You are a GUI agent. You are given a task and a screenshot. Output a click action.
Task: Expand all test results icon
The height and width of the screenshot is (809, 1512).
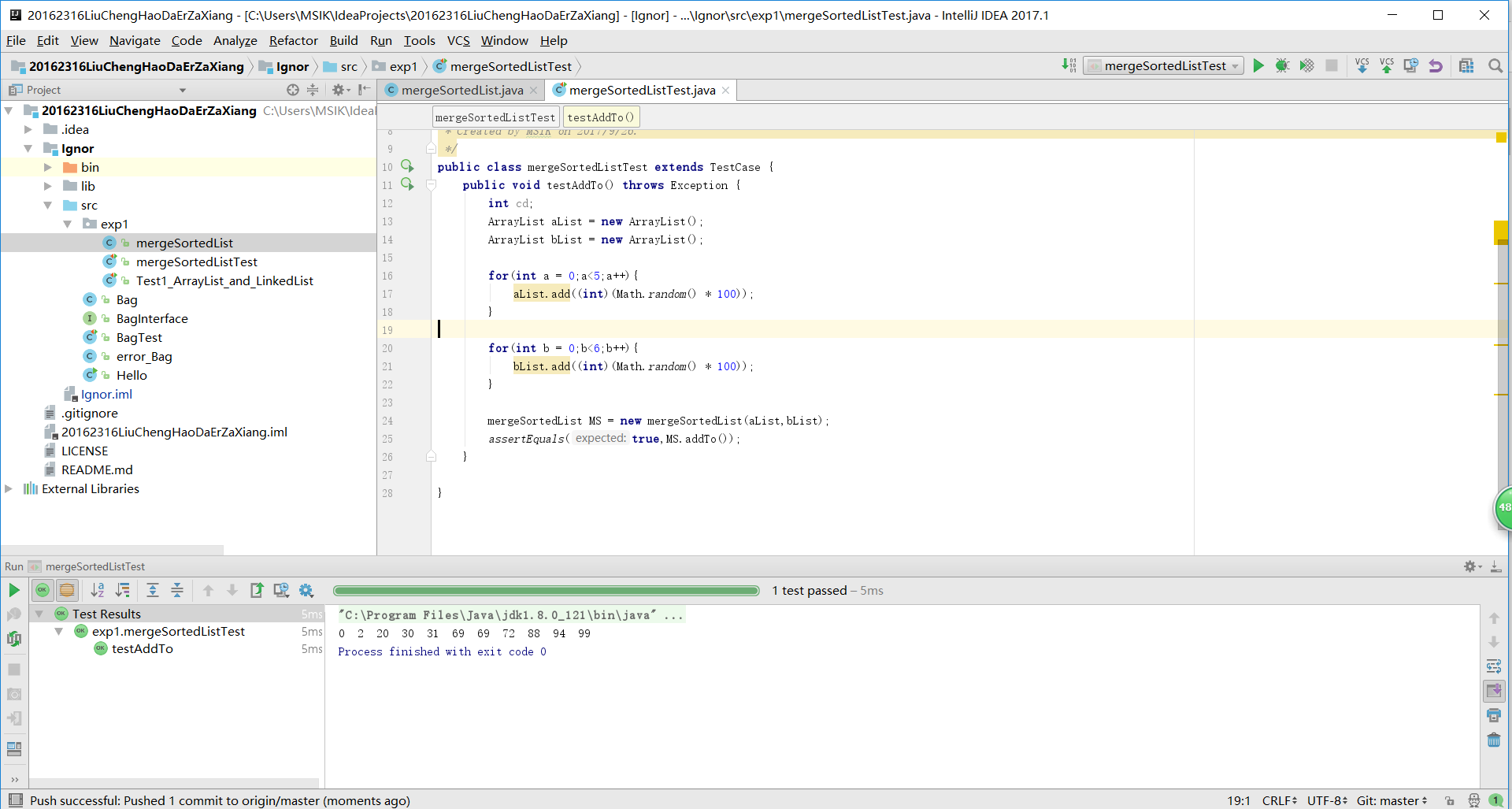click(153, 590)
